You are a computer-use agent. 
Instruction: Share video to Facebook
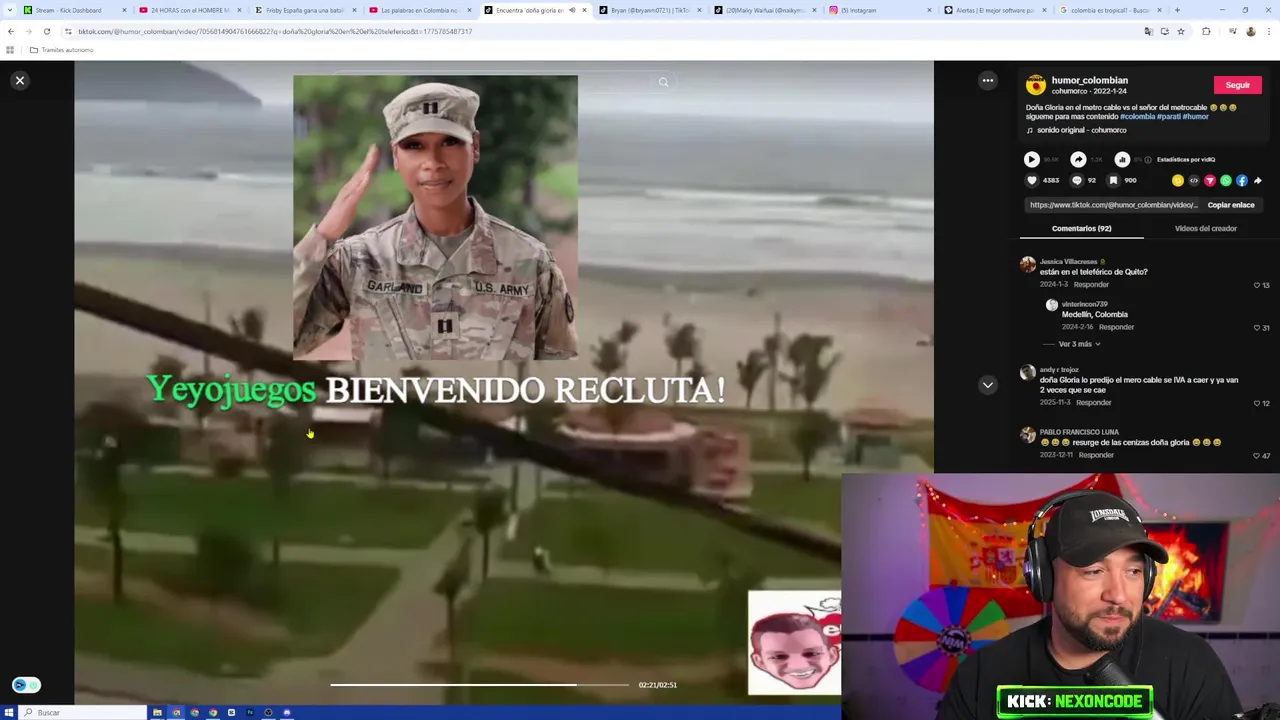1241,181
